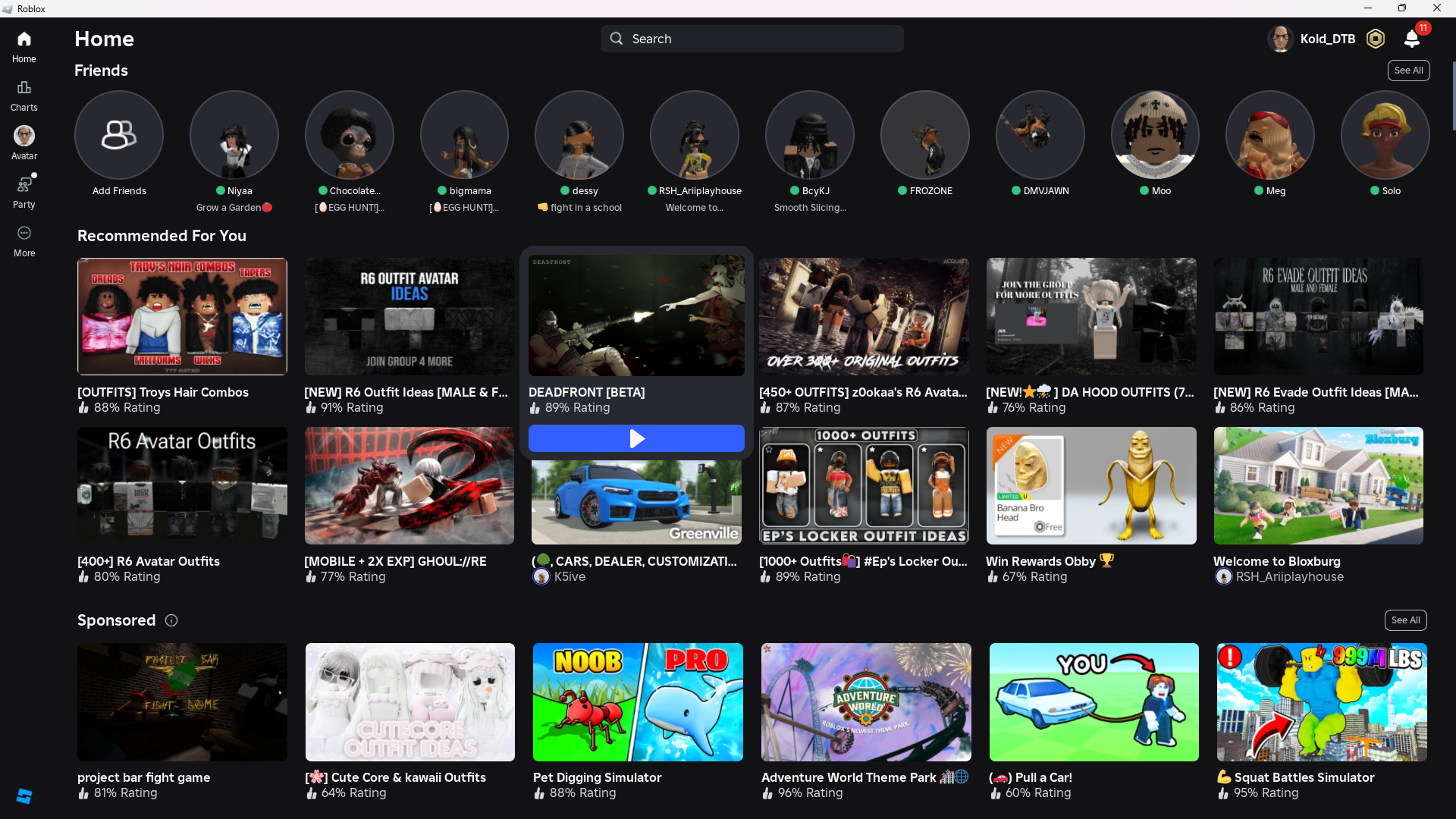Open the Friends section heading
This screenshot has width=1456, height=819.
(x=101, y=71)
